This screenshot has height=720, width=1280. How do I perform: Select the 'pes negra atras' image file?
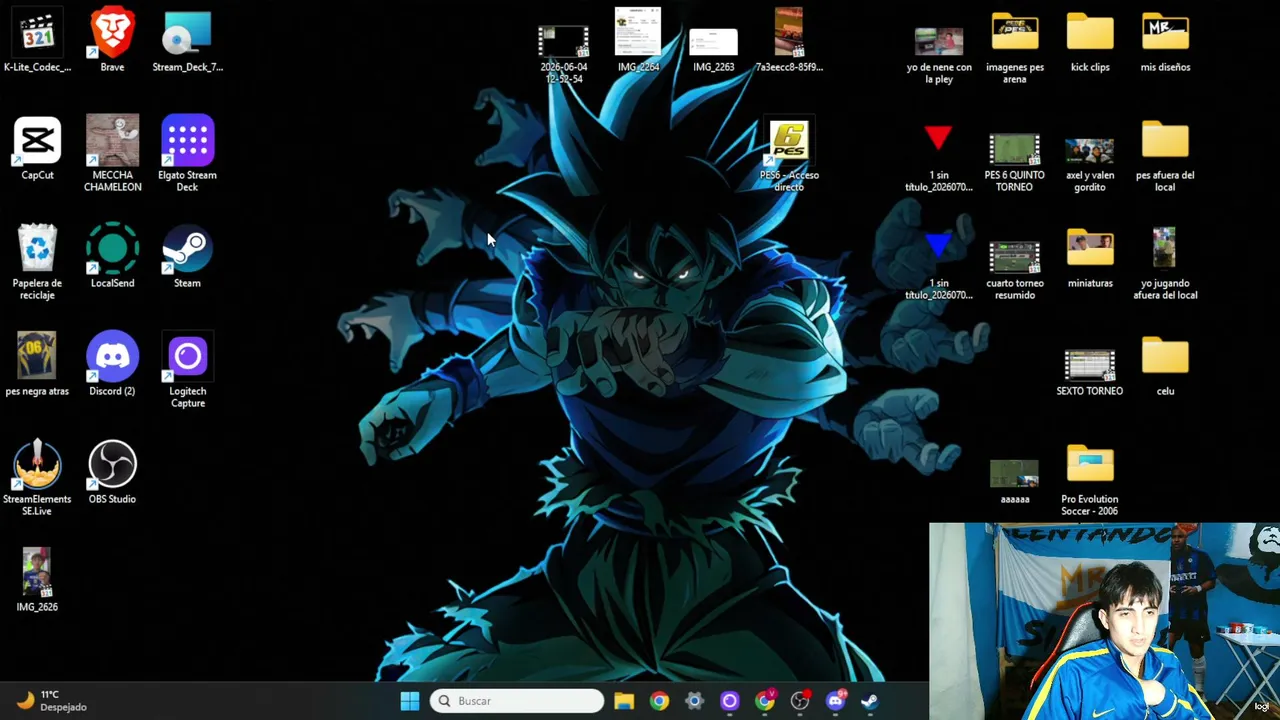(x=37, y=365)
